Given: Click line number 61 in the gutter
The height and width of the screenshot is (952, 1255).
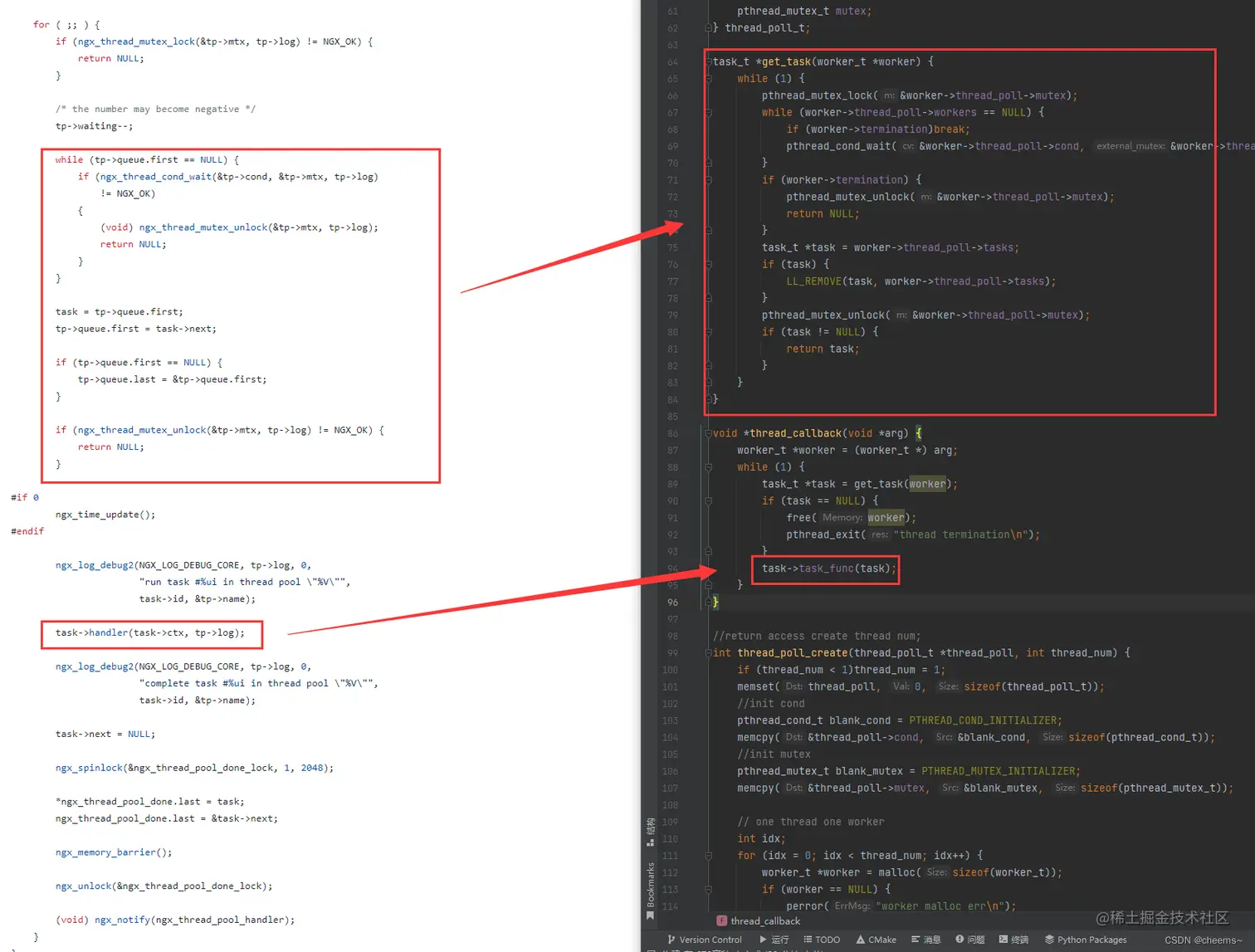Looking at the screenshot, I should point(672,12).
